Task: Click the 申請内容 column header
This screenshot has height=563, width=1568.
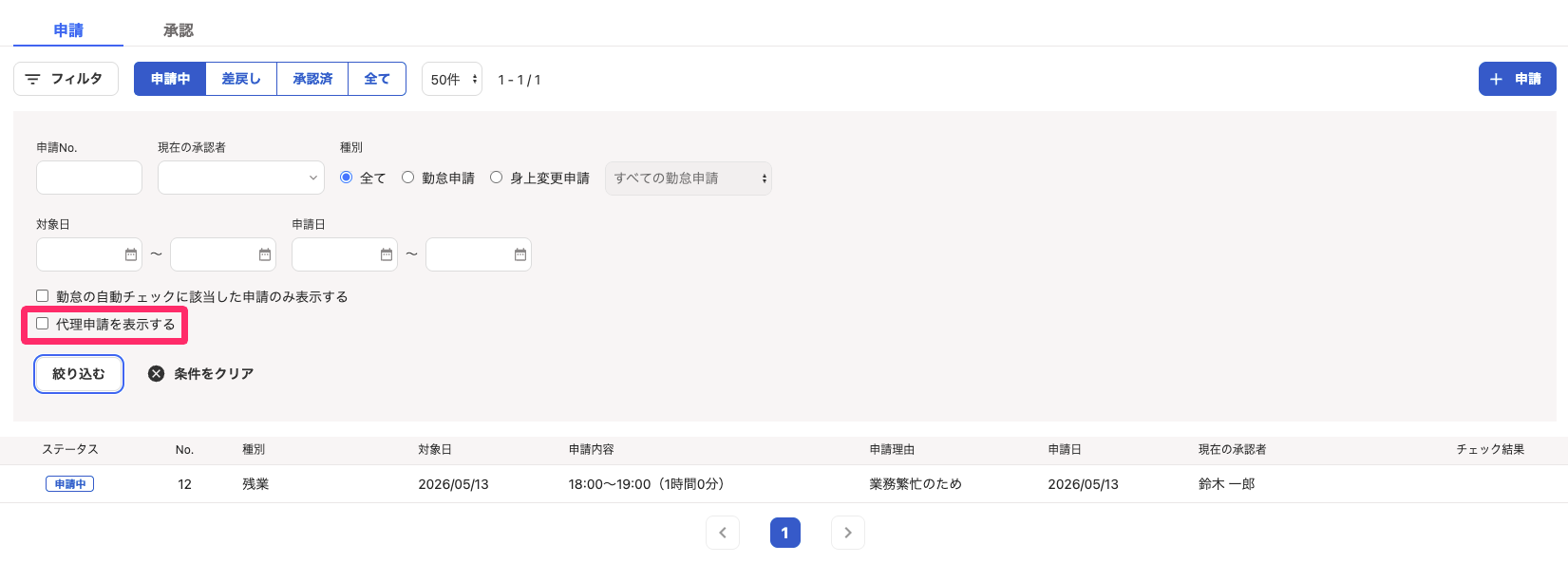Action: [591, 450]
